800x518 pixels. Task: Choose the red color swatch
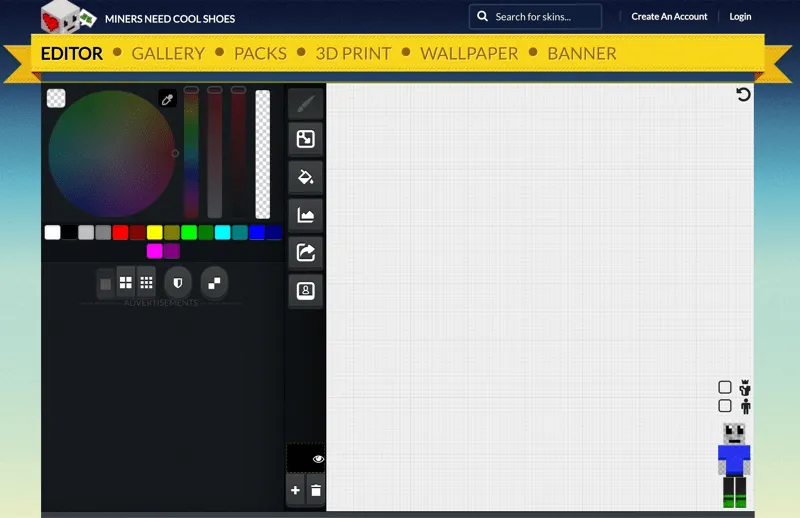pyautogui.click(x=120, y=233)
